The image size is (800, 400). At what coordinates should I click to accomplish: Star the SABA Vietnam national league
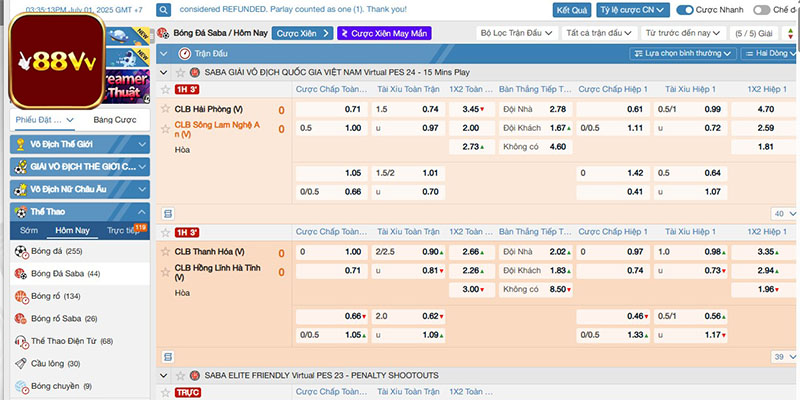pyautogui.click(x=181, y=73)
